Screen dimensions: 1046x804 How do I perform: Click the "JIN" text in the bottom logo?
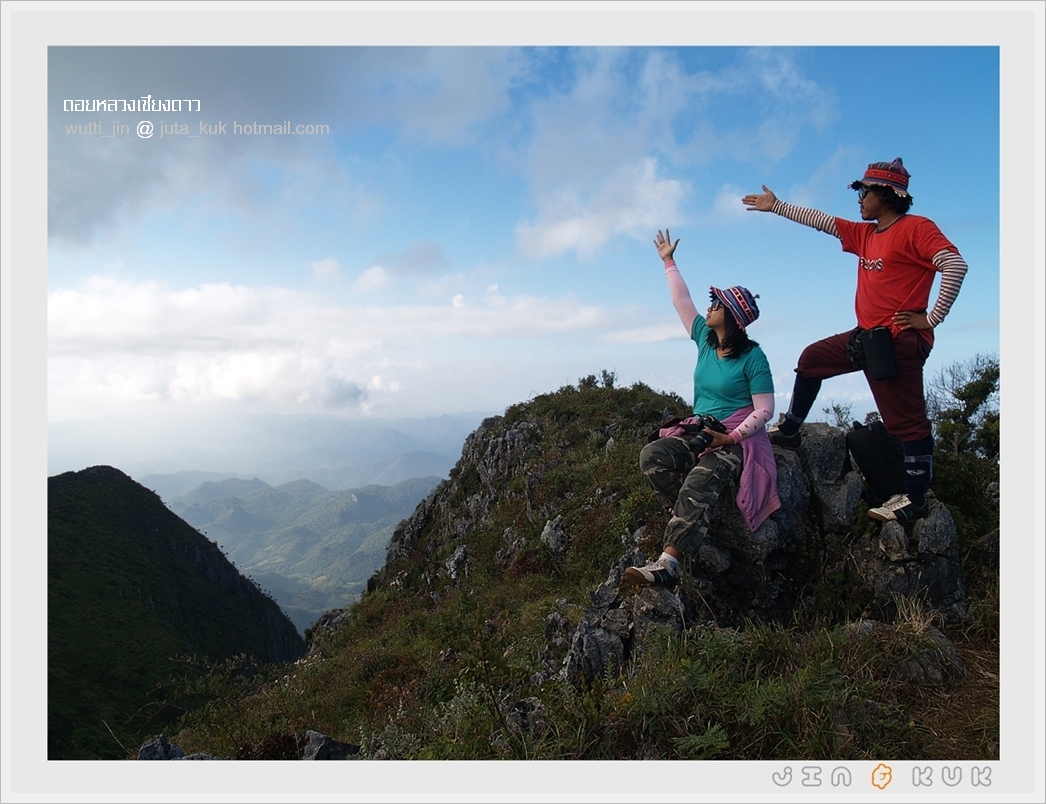[811, 776]
